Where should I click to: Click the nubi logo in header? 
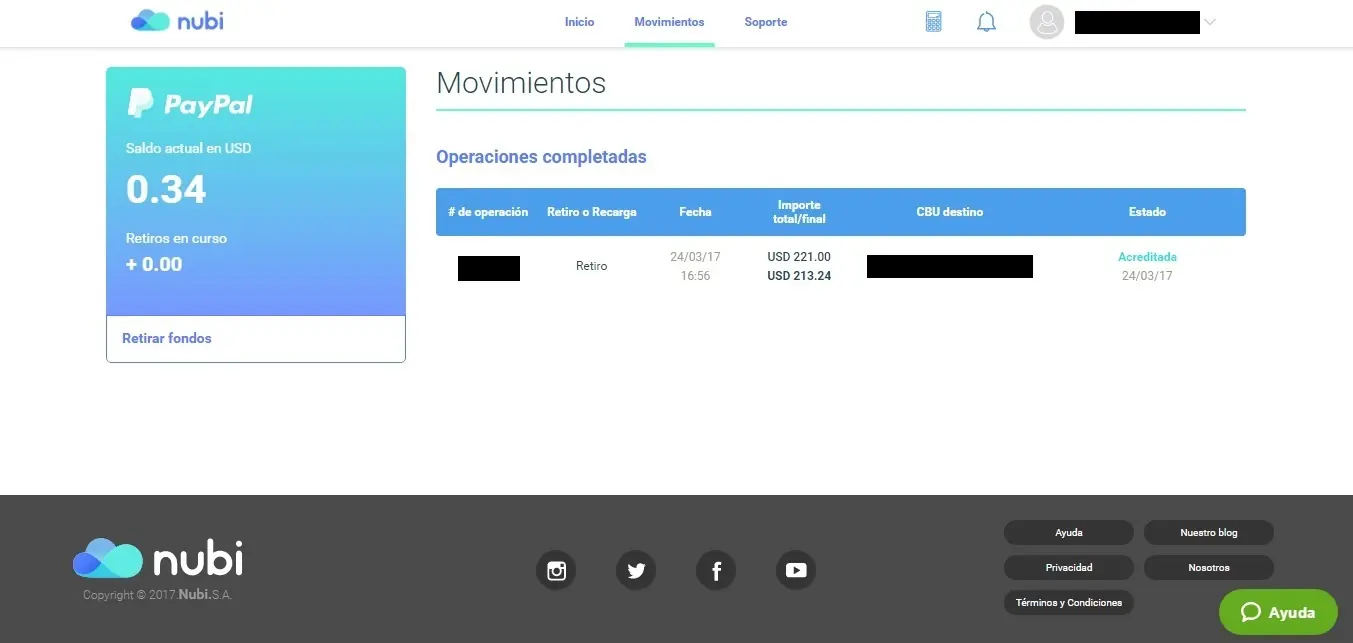pyautogui.click(x=177, y=20)
